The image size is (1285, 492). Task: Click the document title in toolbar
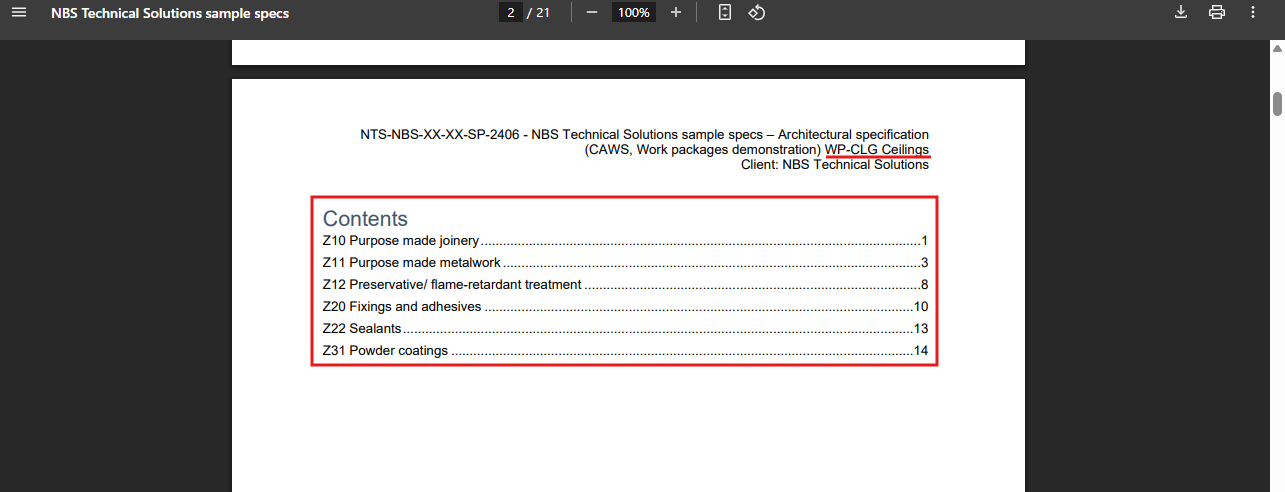tap(170, 13)
